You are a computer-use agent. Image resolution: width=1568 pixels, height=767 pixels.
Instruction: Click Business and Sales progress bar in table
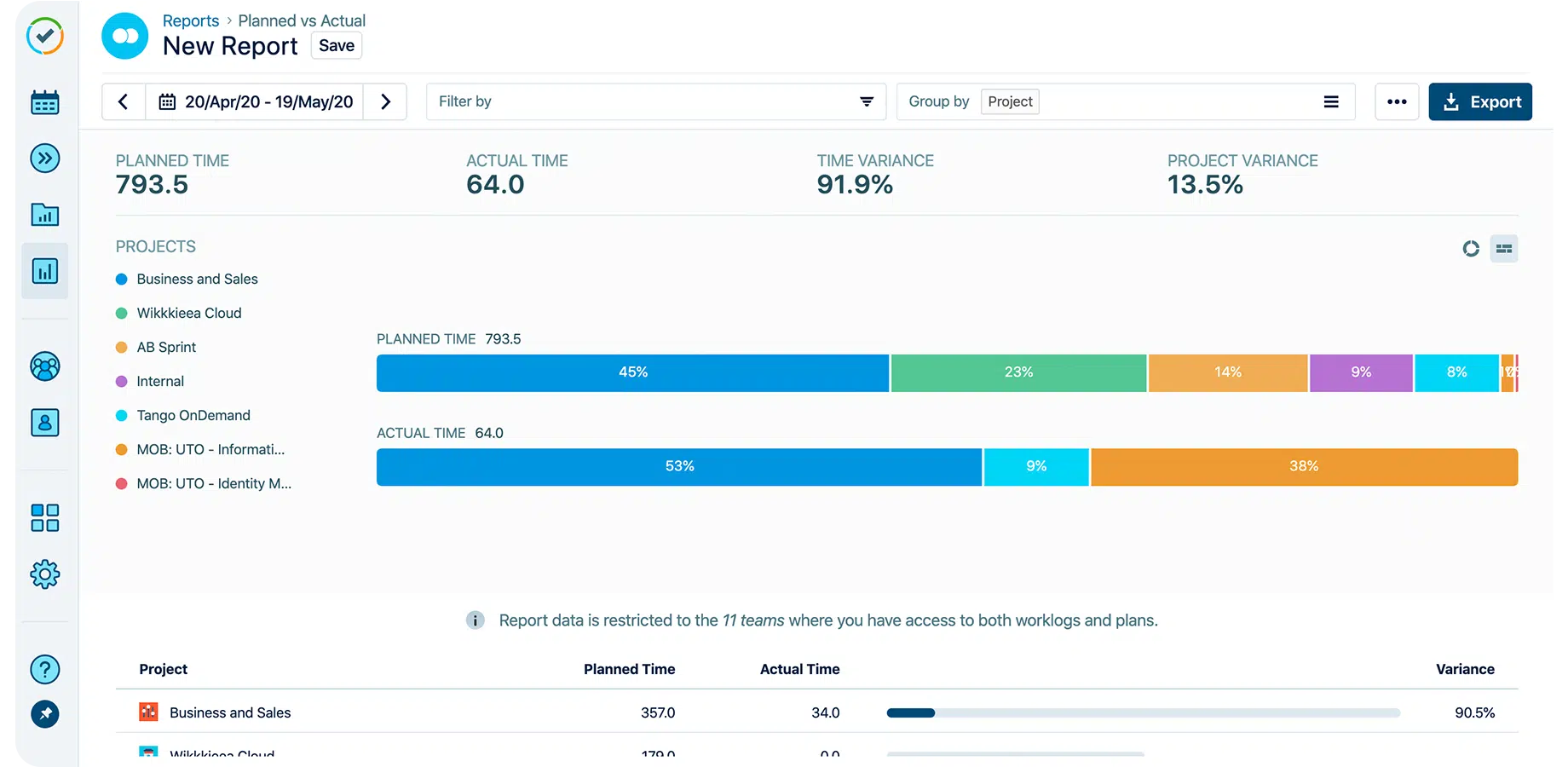1142,712
